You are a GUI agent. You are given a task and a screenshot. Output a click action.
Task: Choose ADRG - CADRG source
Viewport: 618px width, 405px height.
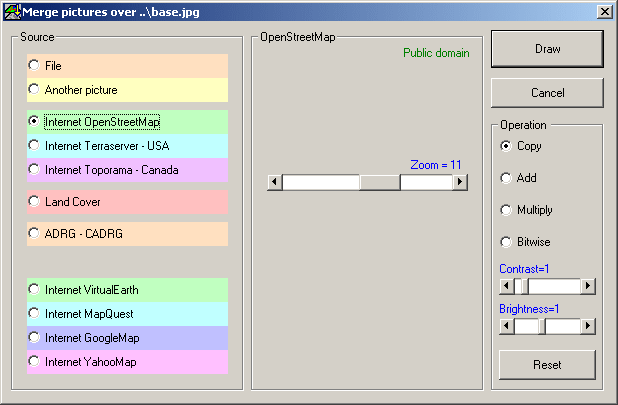[x=127, y=234]
